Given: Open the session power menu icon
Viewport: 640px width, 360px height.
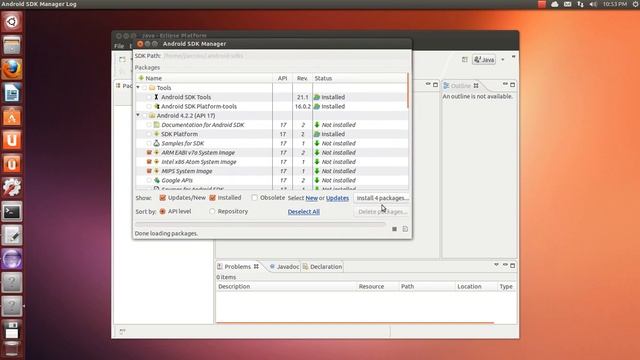Looking at the screenshot, I should 636,4.
